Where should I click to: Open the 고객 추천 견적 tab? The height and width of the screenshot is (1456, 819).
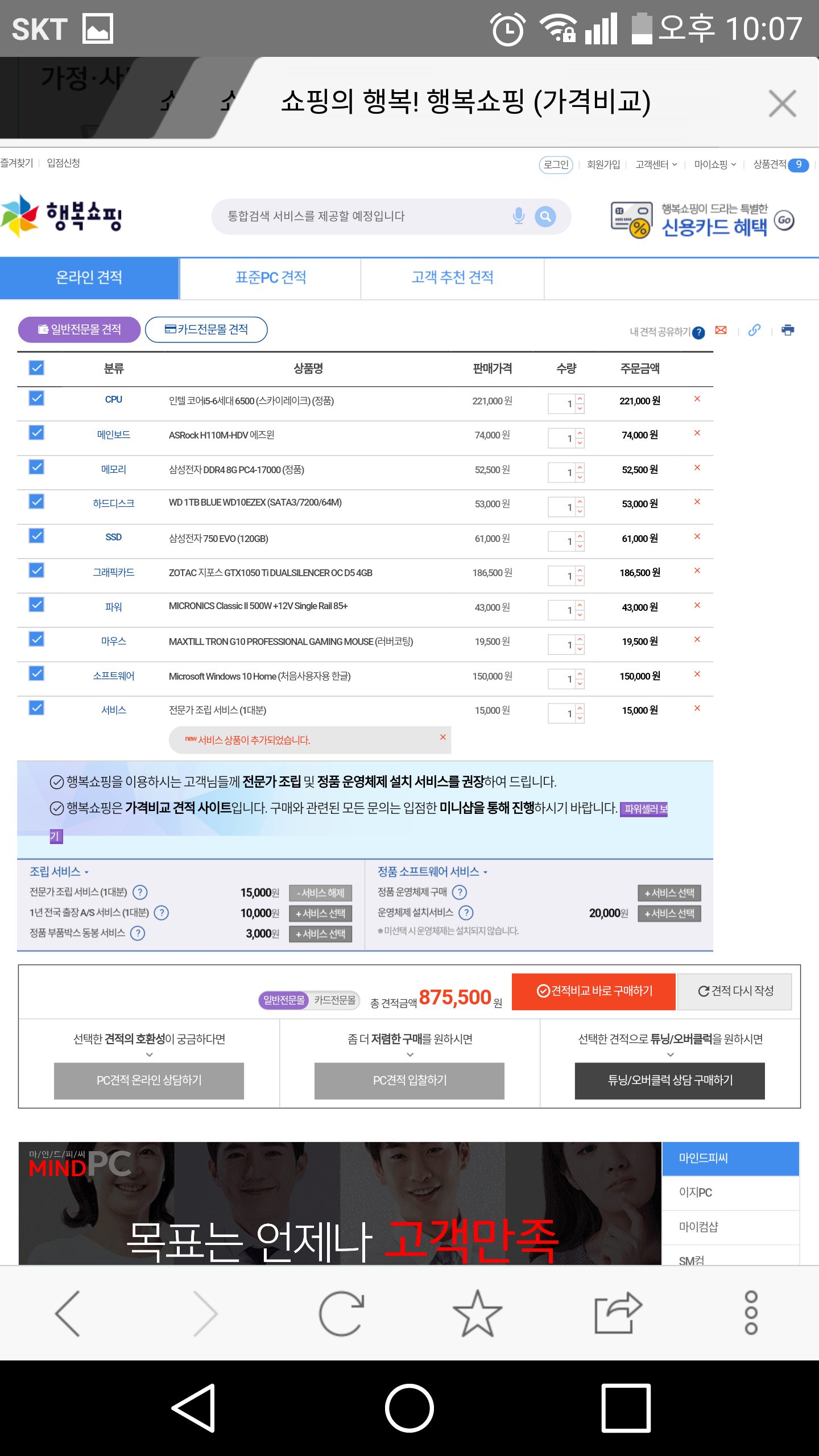452,278
